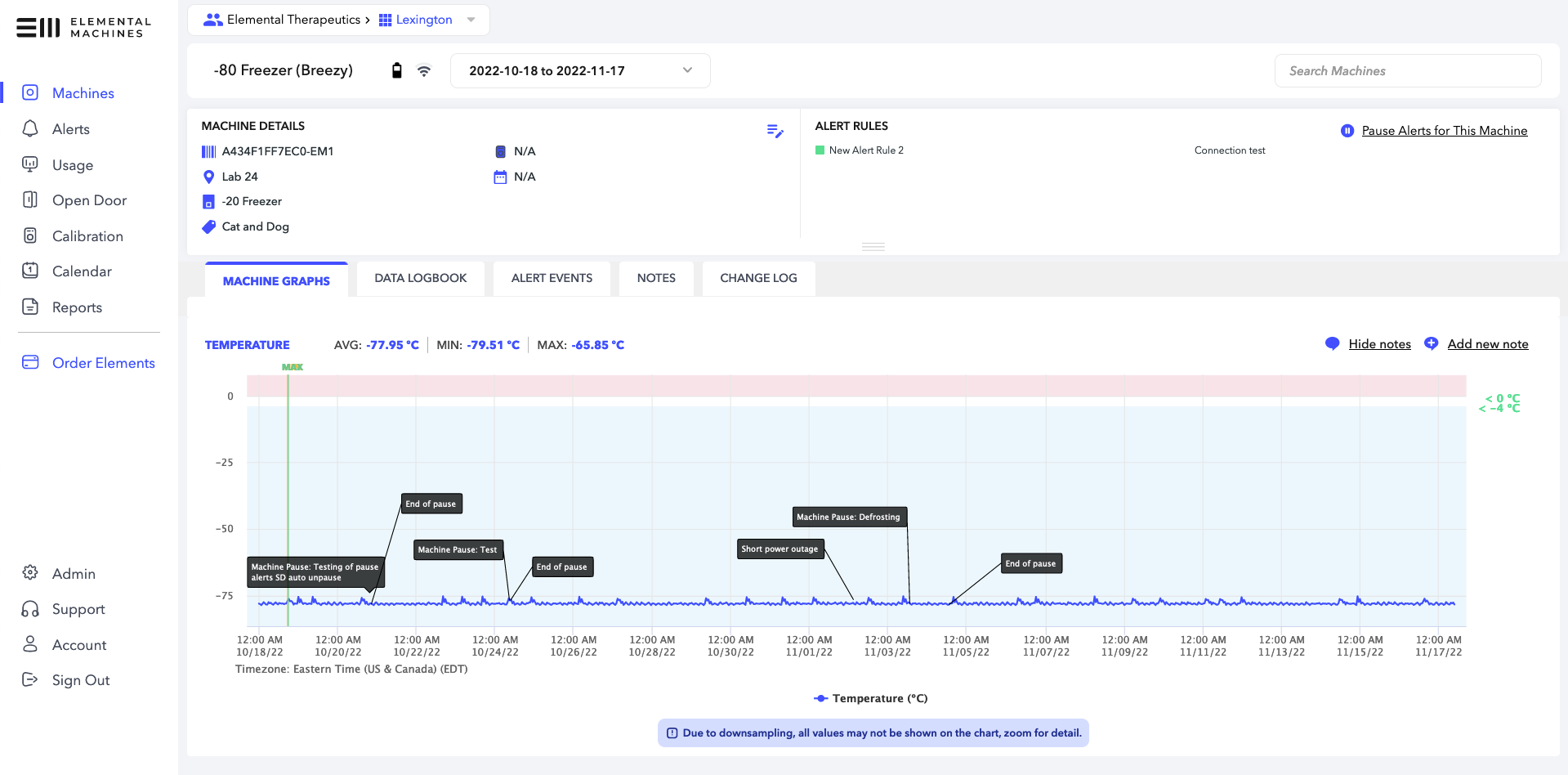This screenshot has width=1568, height=775.
Task: Click the Lab 24 location pin icon
Action: 208,177
